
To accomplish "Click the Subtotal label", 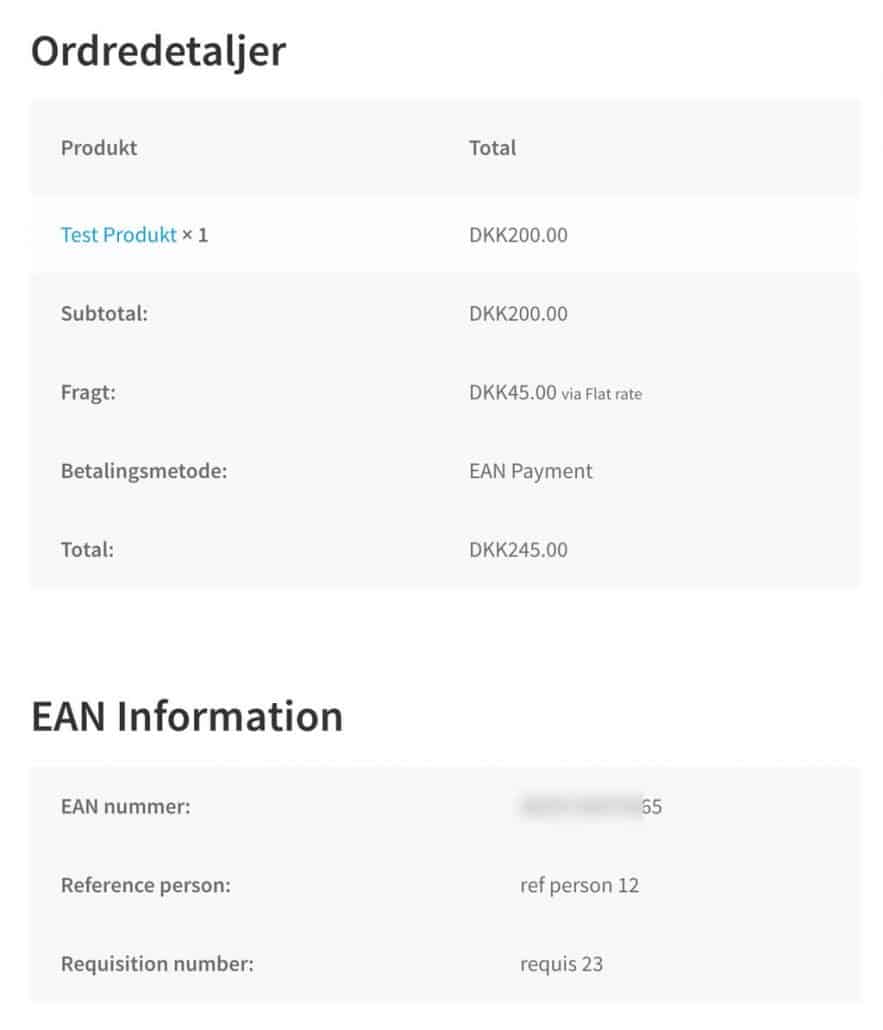I will [104, 313].
